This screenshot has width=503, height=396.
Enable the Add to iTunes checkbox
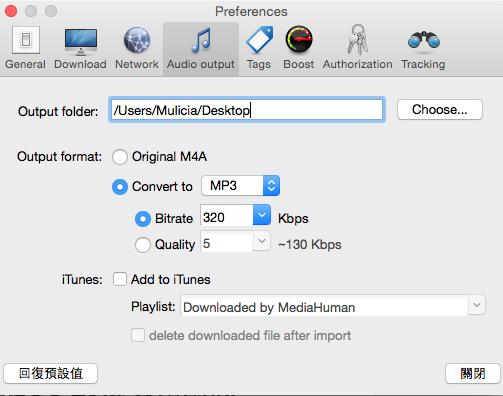pos(120,279)
